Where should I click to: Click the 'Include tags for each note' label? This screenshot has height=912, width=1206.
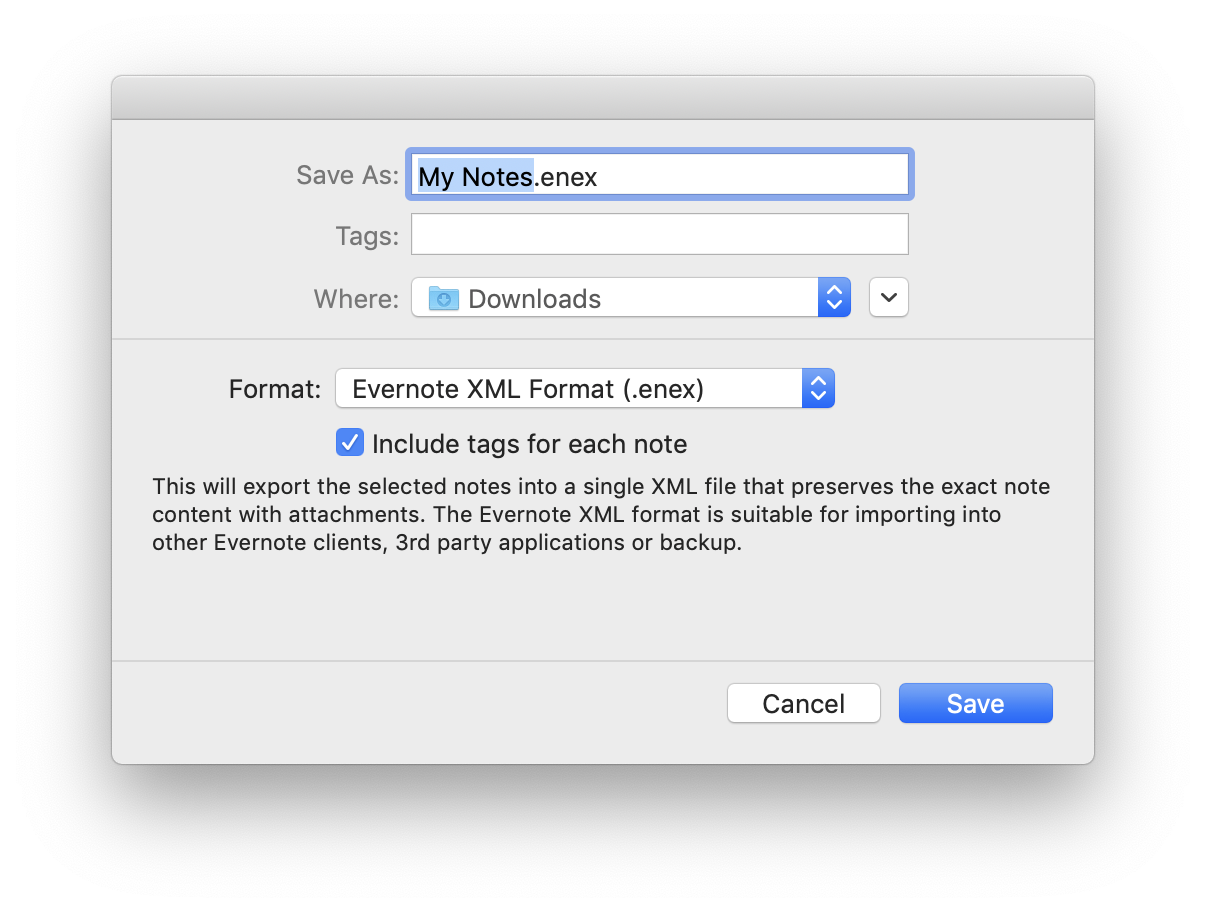click(529, 444)
